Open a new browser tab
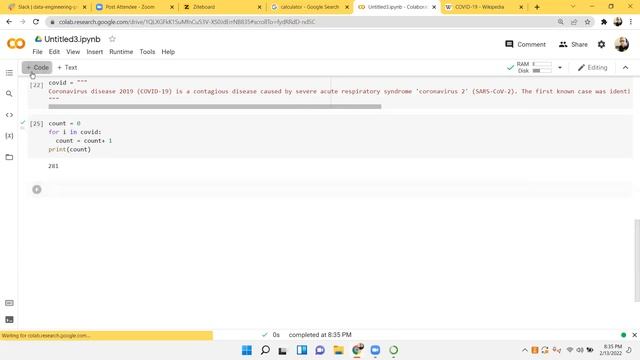The width and height of the screenshot is (640, 360). click(x=537, y=7)
